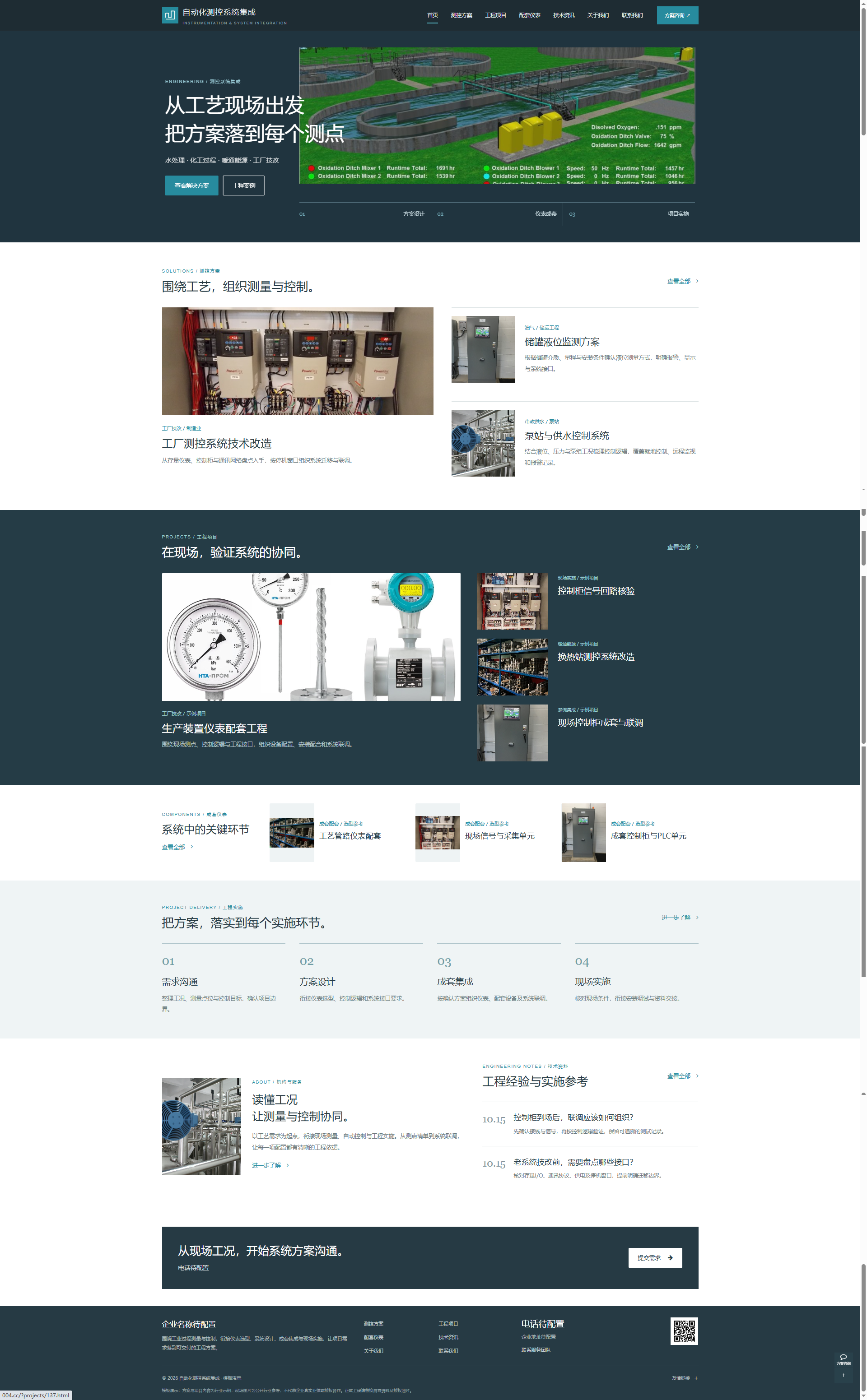Click chevron beside 查看全部 in projects section

coord(697,547)
